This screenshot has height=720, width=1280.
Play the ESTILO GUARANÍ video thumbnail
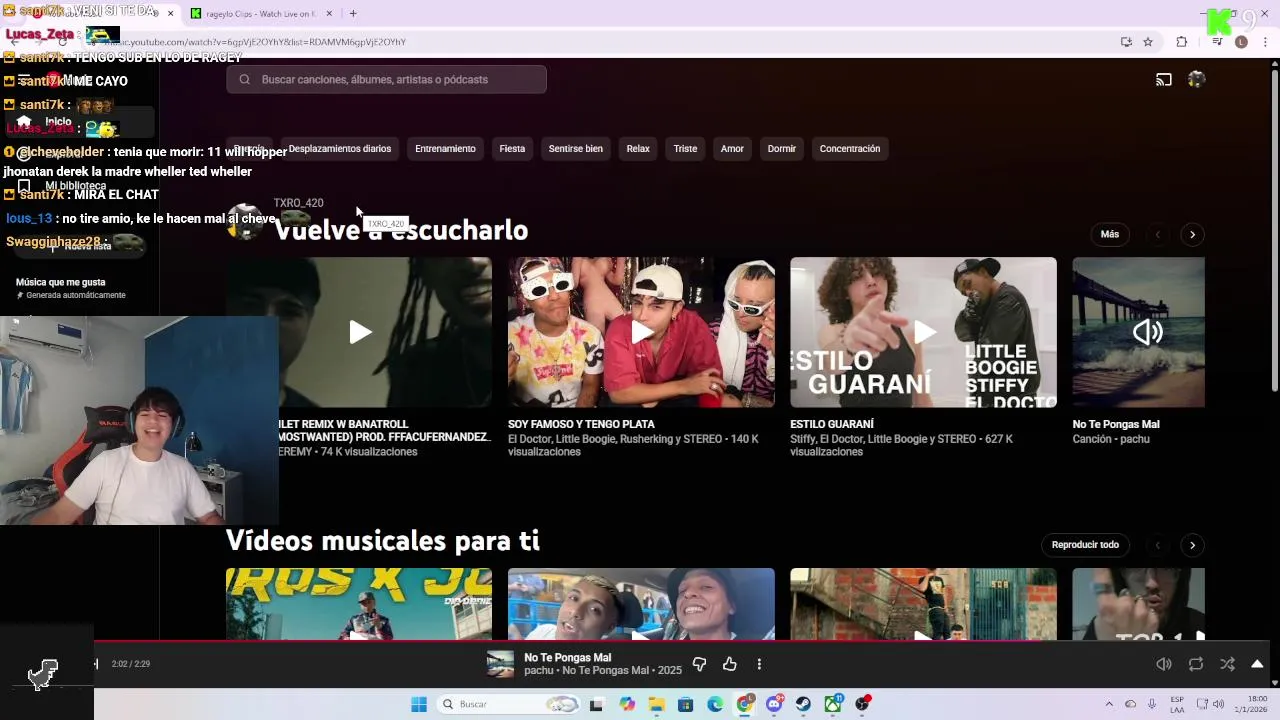pos(923,332)
